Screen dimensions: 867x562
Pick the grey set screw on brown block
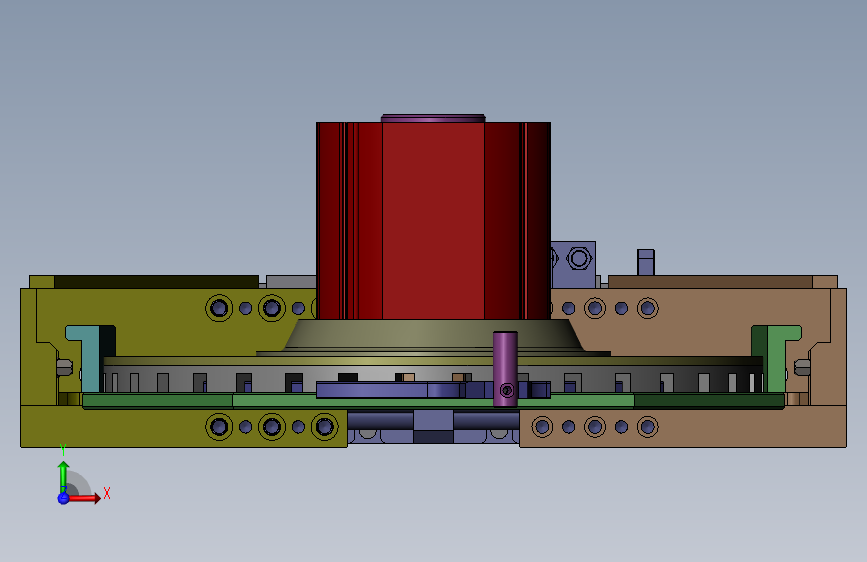[x=802, y=367]
